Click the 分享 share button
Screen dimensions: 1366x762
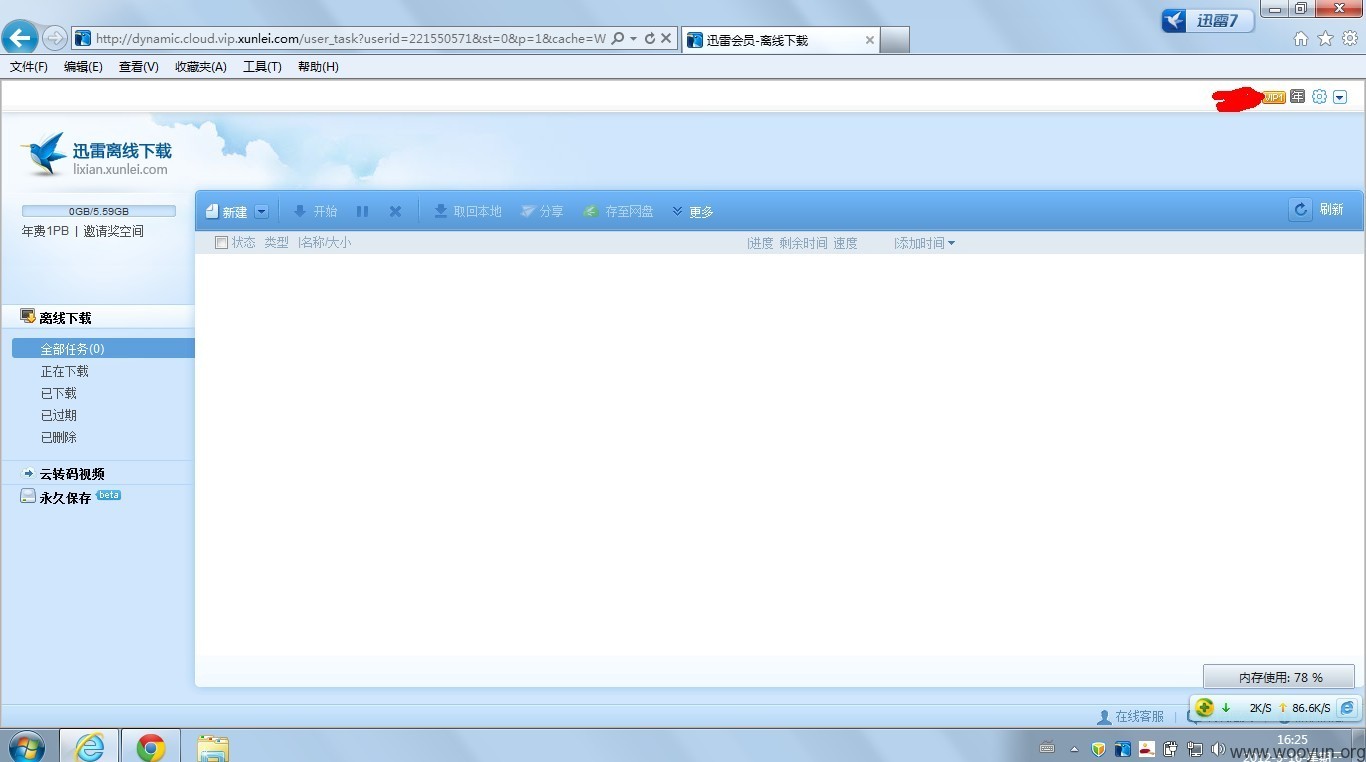[x=542, y=212]
